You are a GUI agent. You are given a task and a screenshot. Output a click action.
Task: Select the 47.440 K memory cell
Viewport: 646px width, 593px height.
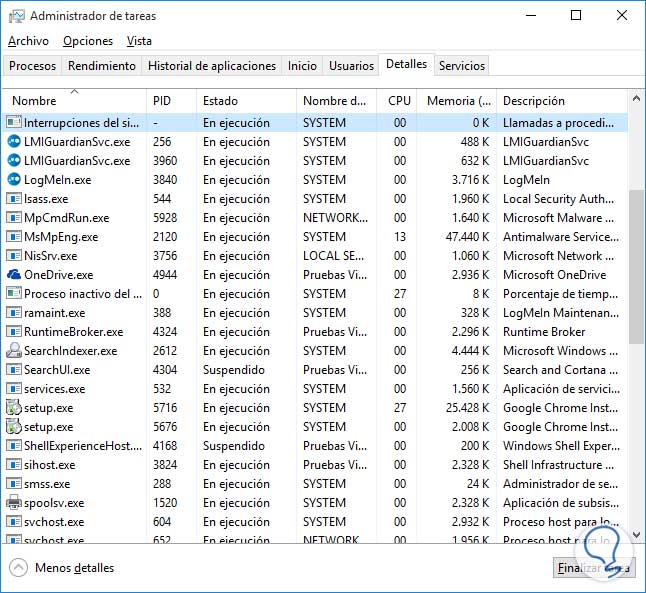tap(467, 237)
